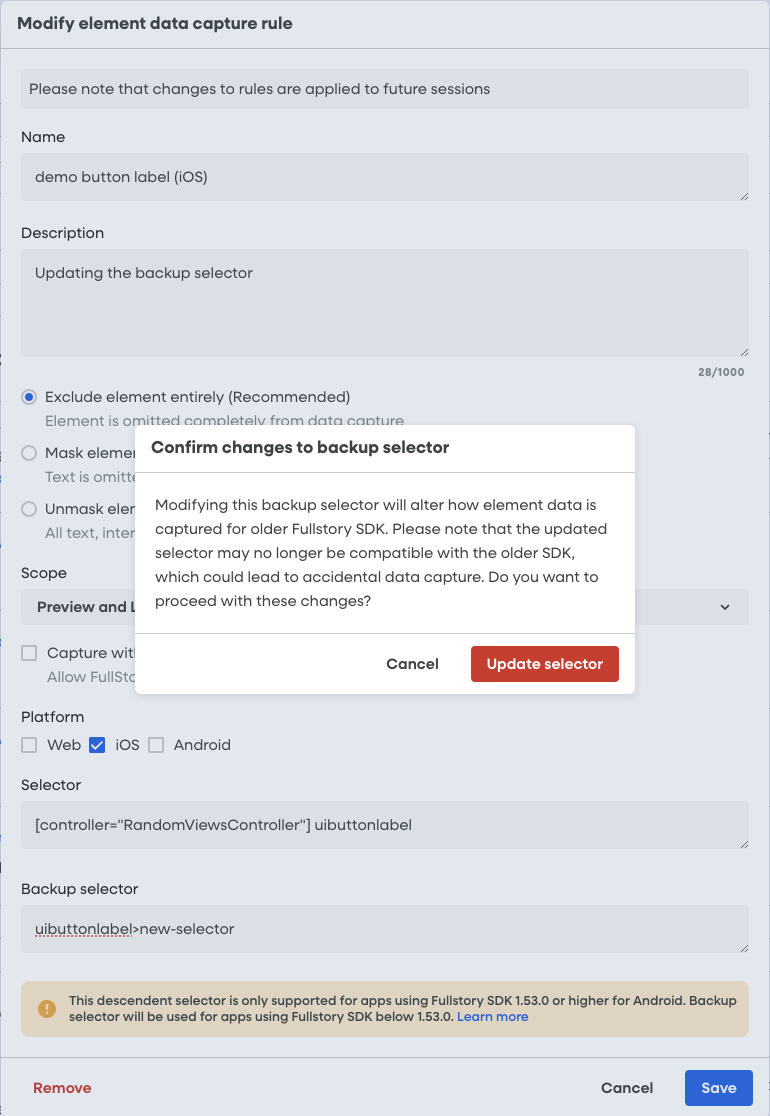770x1116 pixels.
Task: Uncheck the iOS platform checkbox
Action: tap(97, 745)
